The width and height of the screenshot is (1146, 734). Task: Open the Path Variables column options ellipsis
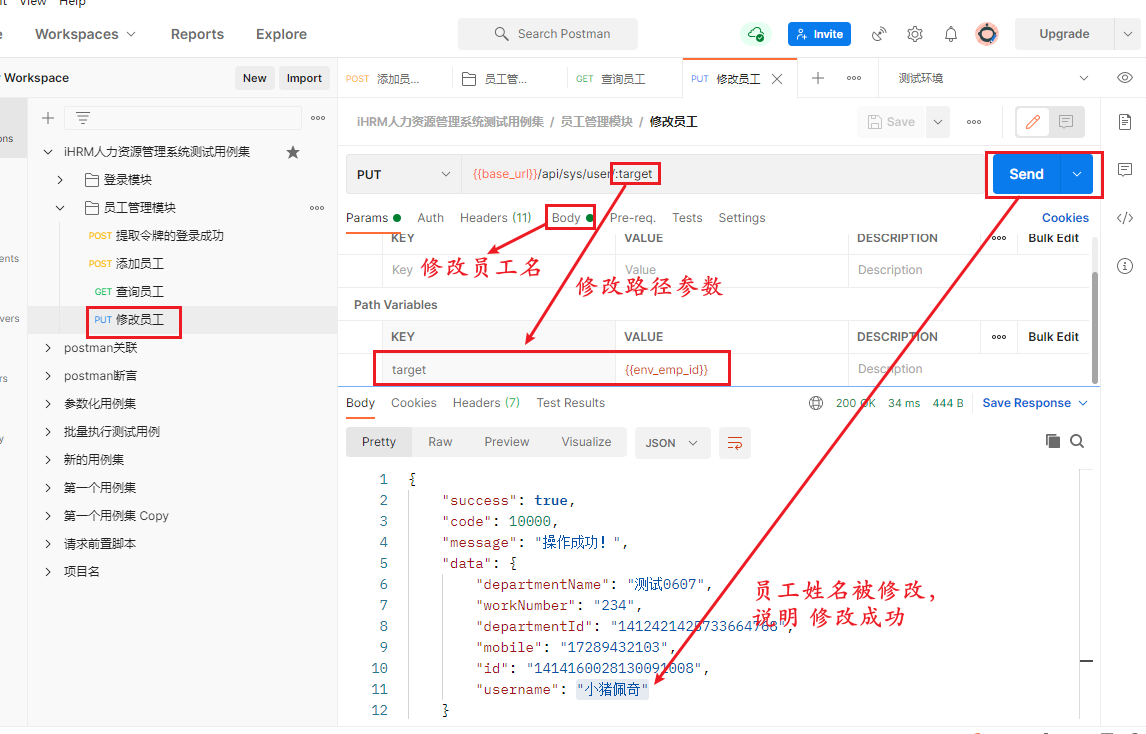999,337
